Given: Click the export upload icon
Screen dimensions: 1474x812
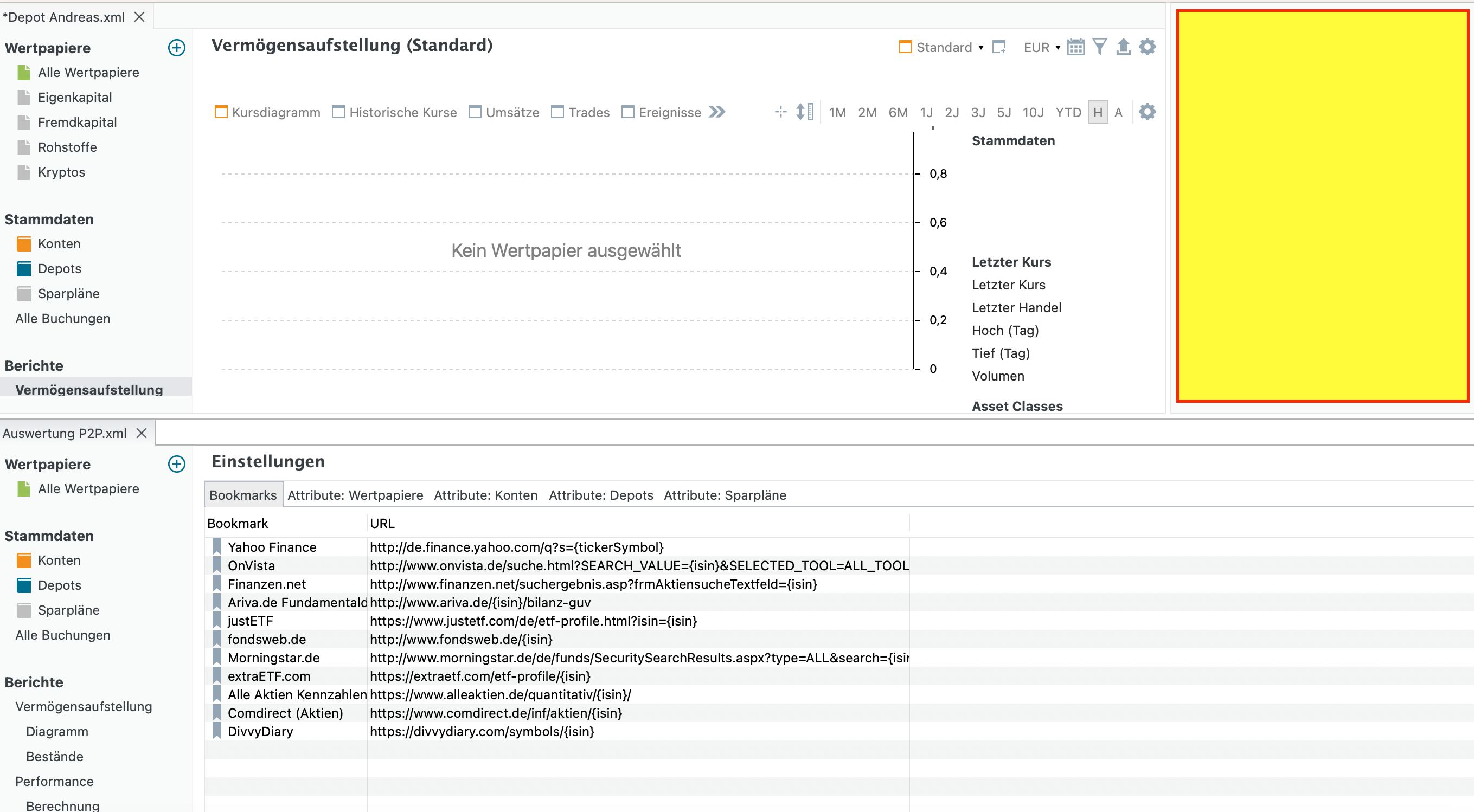Looking at the screenshot, I should [x=1123, y=47].
